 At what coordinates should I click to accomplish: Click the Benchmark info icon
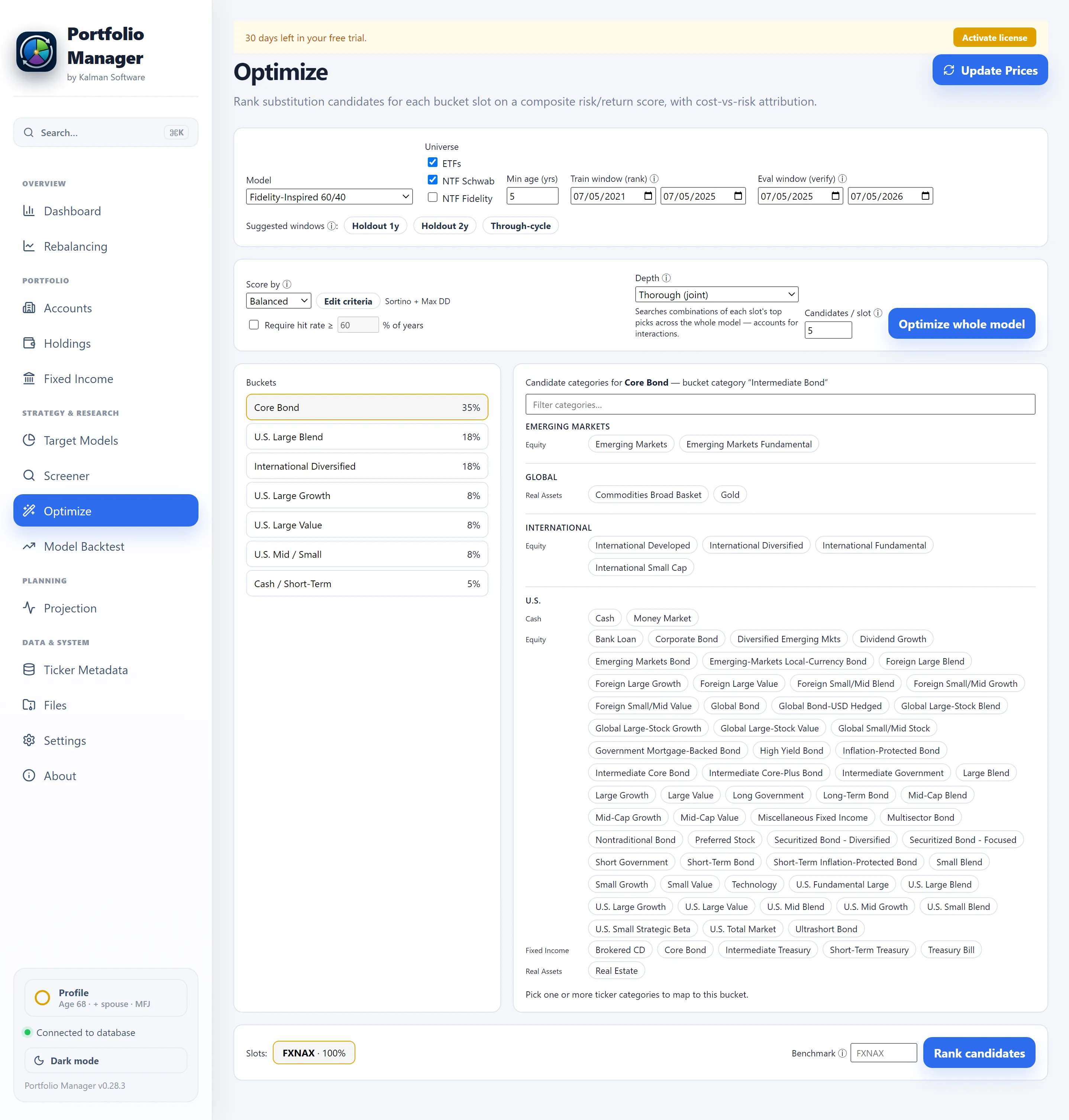[842, 1053]
